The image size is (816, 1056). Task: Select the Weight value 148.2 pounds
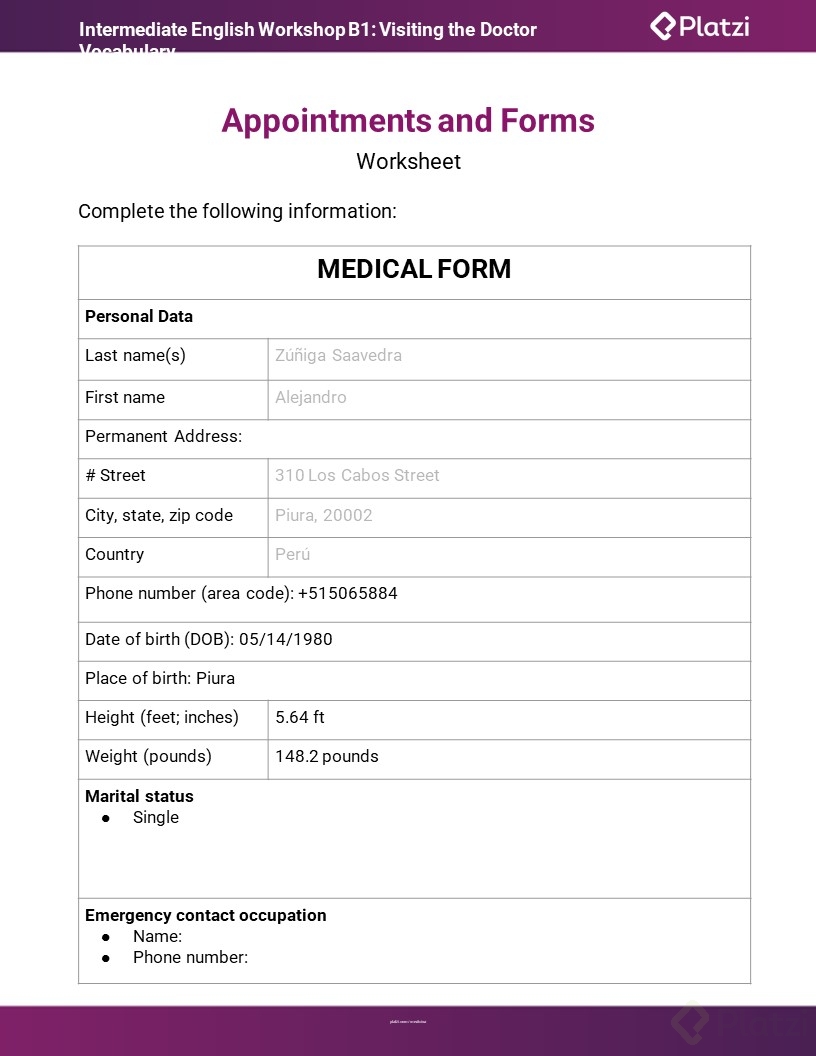pyautogui.click(x=327, y=757)
